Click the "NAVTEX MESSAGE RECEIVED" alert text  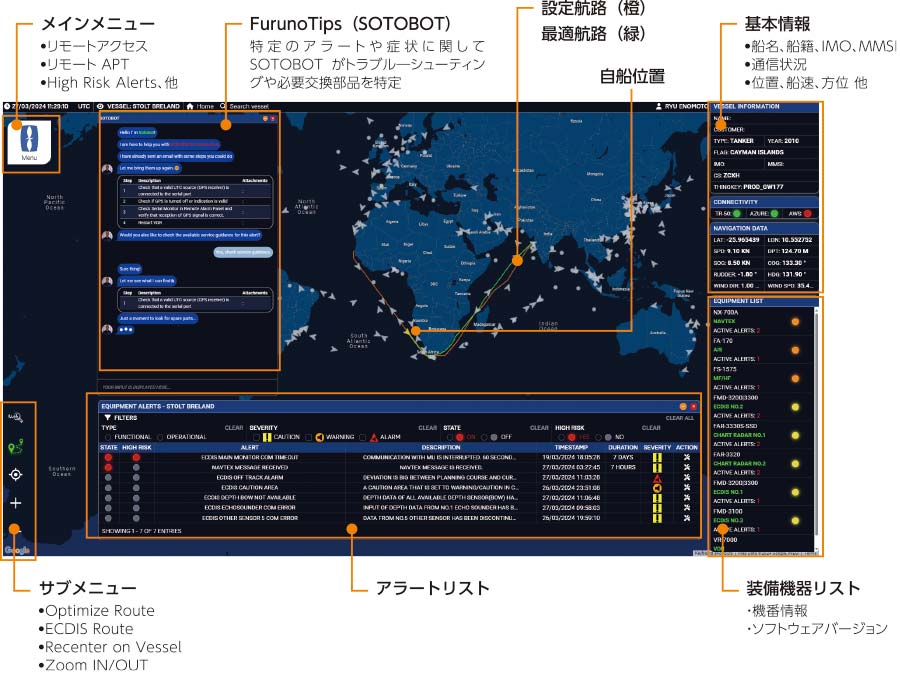(x=250, y=468)
